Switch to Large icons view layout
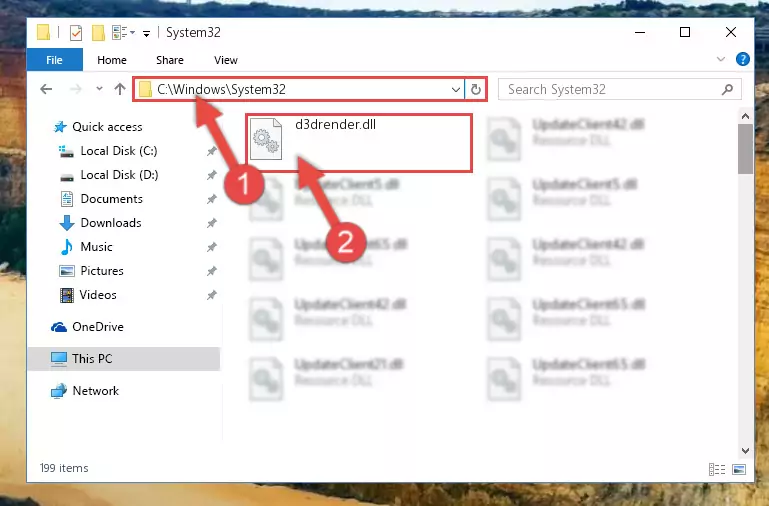 point(739,470)
